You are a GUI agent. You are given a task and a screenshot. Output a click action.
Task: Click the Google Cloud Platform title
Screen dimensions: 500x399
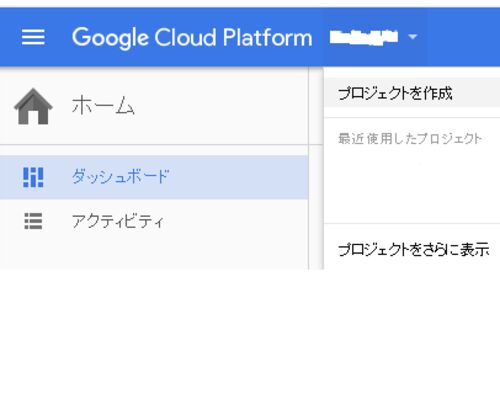[x=192, y=37]
